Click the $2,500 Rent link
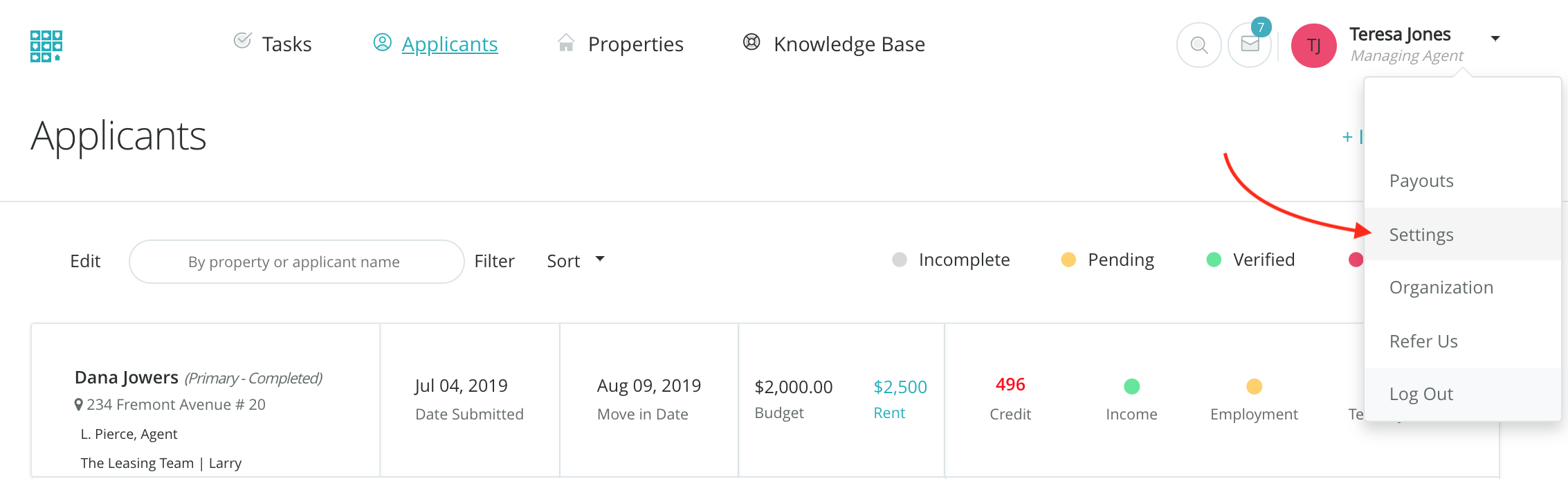 (x=900, y=387)
